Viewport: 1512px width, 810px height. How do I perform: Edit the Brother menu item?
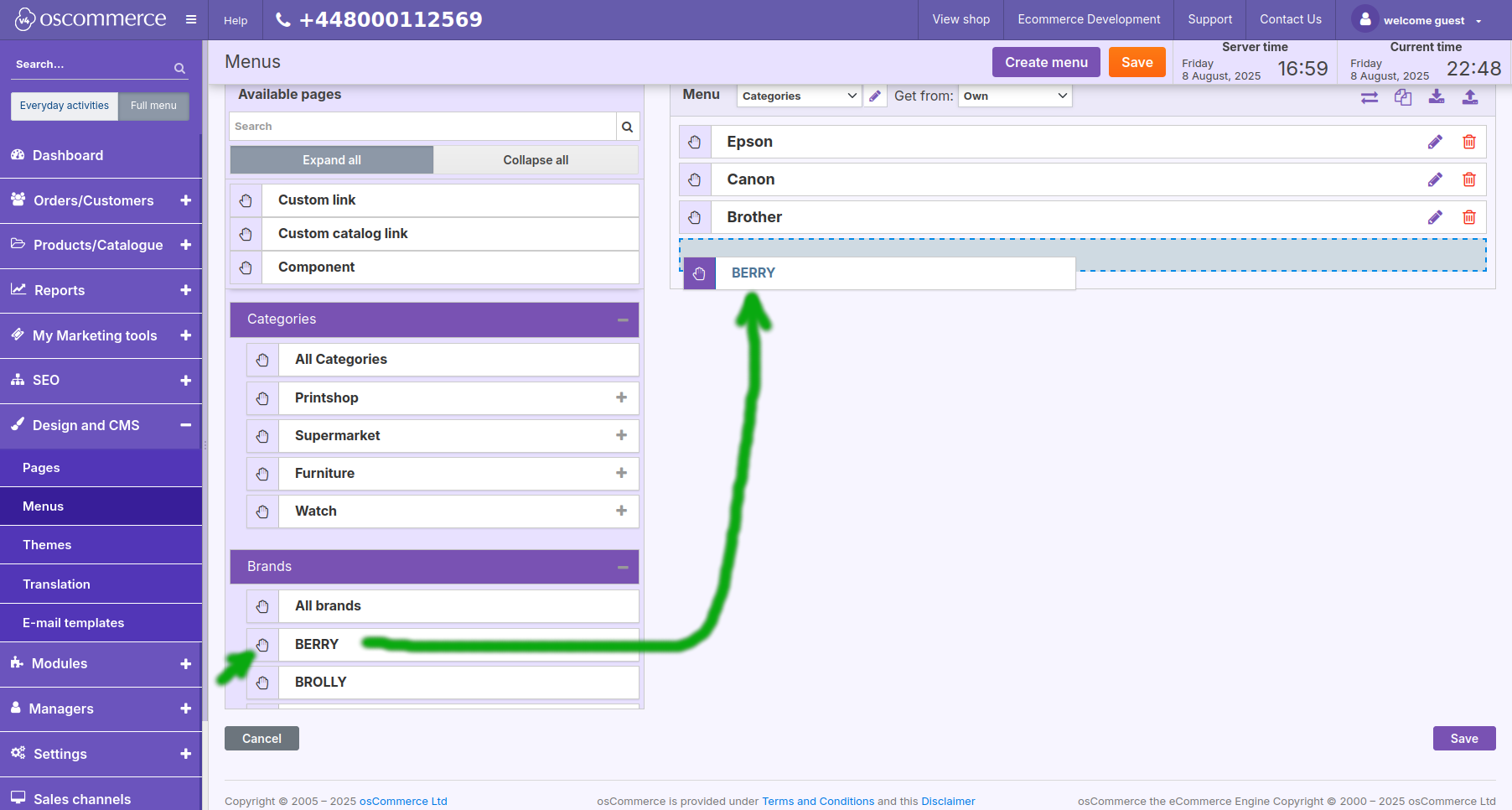click(1436, 217)
